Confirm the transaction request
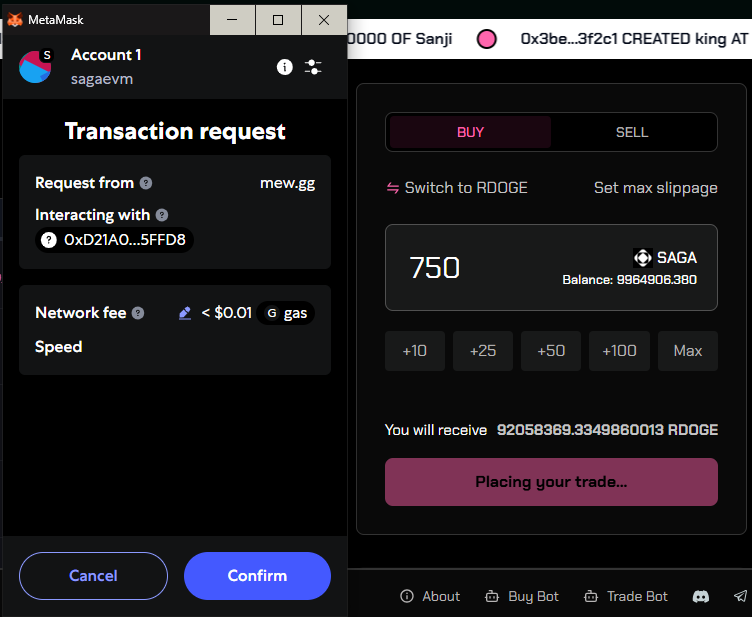The height and width of the screenshot is (617, 752). click(258, 576)
